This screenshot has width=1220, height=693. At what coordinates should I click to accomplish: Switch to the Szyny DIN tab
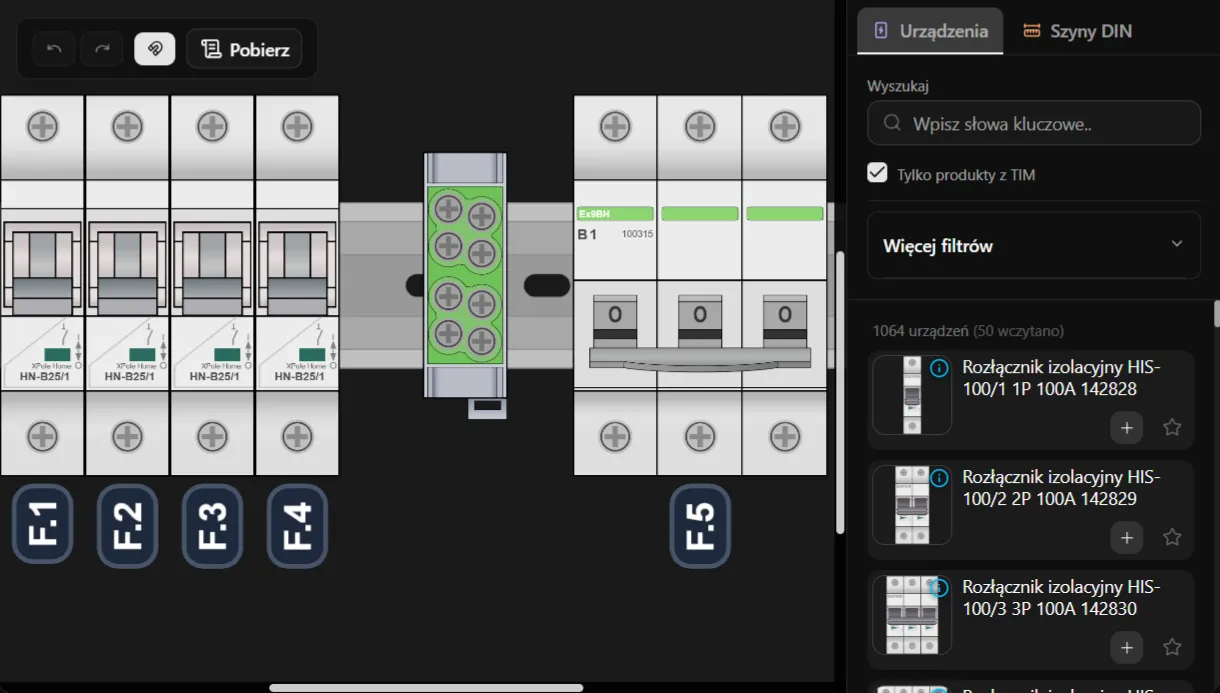1077,30
